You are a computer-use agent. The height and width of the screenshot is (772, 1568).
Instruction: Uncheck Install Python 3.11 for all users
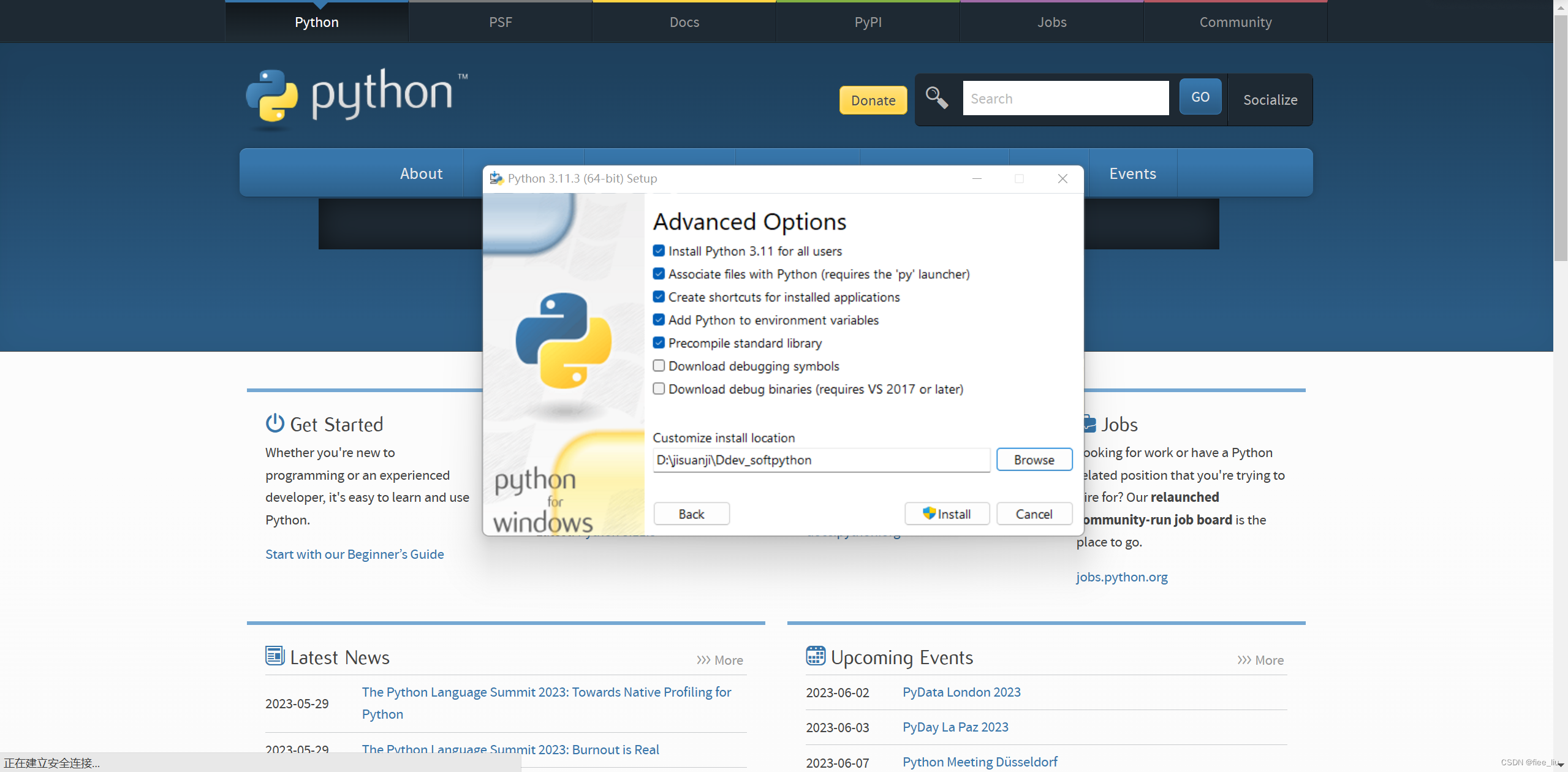click(659, 251)
